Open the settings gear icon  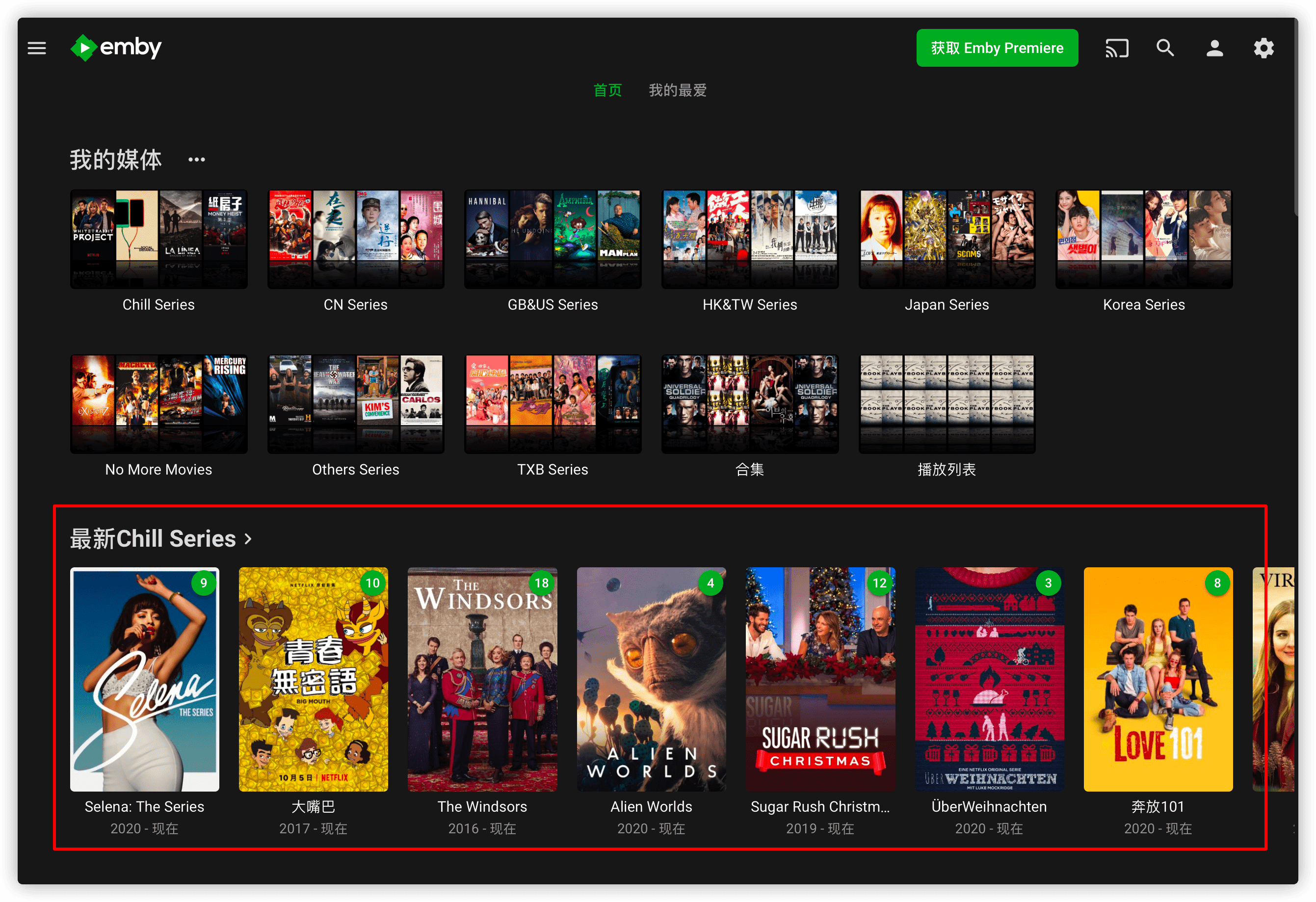pyautogui.click(x=1264, y=48)
